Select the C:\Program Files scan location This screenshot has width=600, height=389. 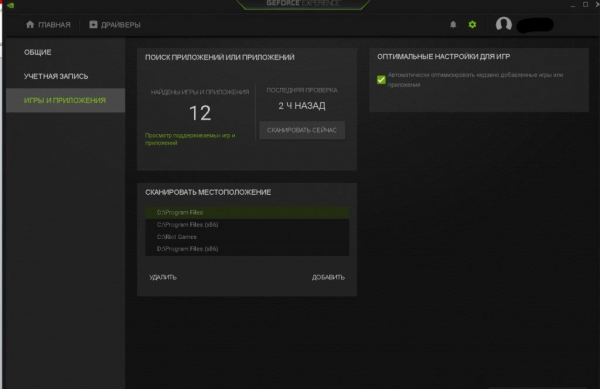[247, 213]
